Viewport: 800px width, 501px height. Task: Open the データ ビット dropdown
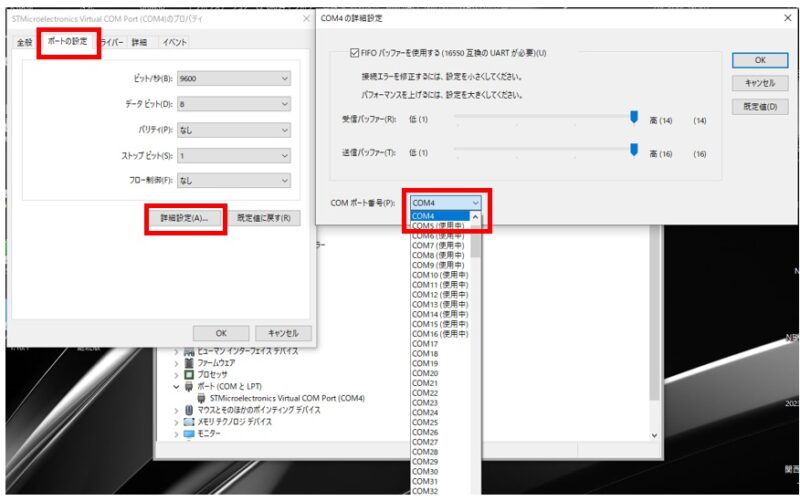point(234,104)
